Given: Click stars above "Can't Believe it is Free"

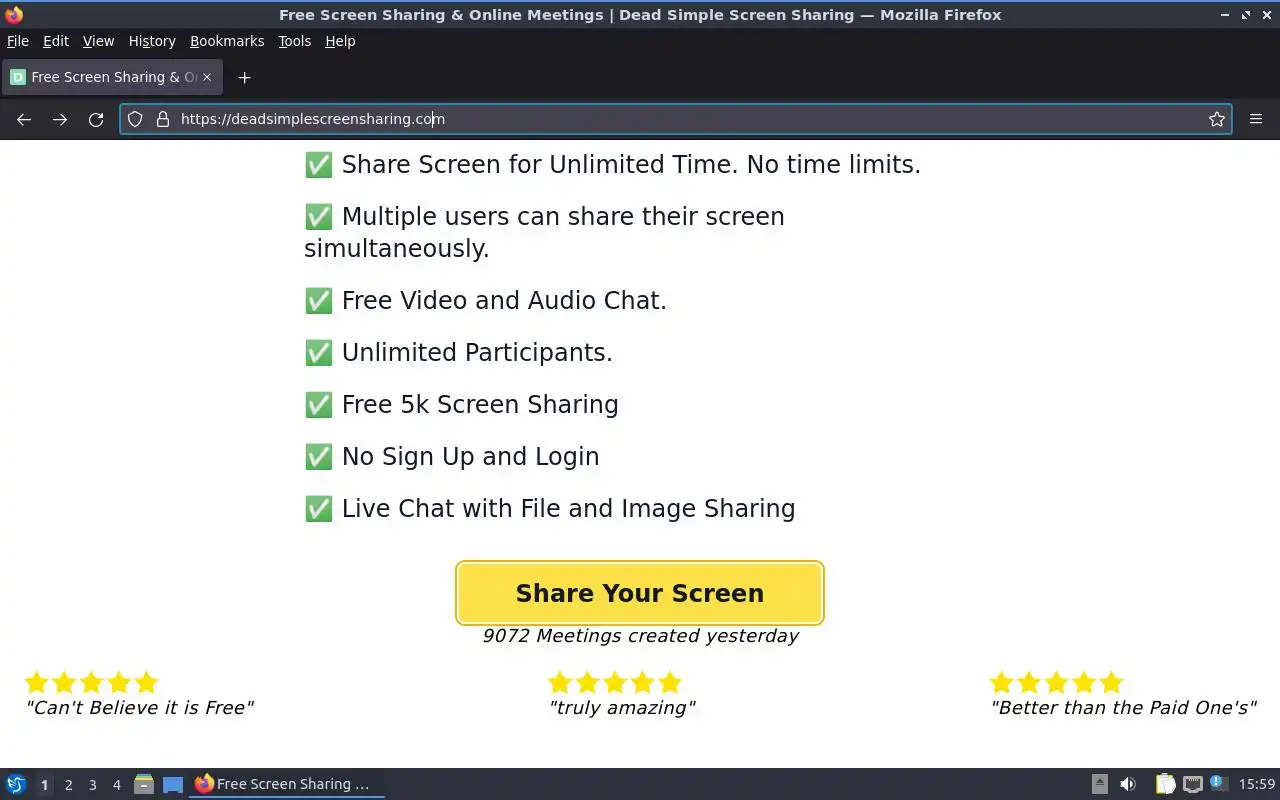Looking at the screenshot, I should click(91, 682).
